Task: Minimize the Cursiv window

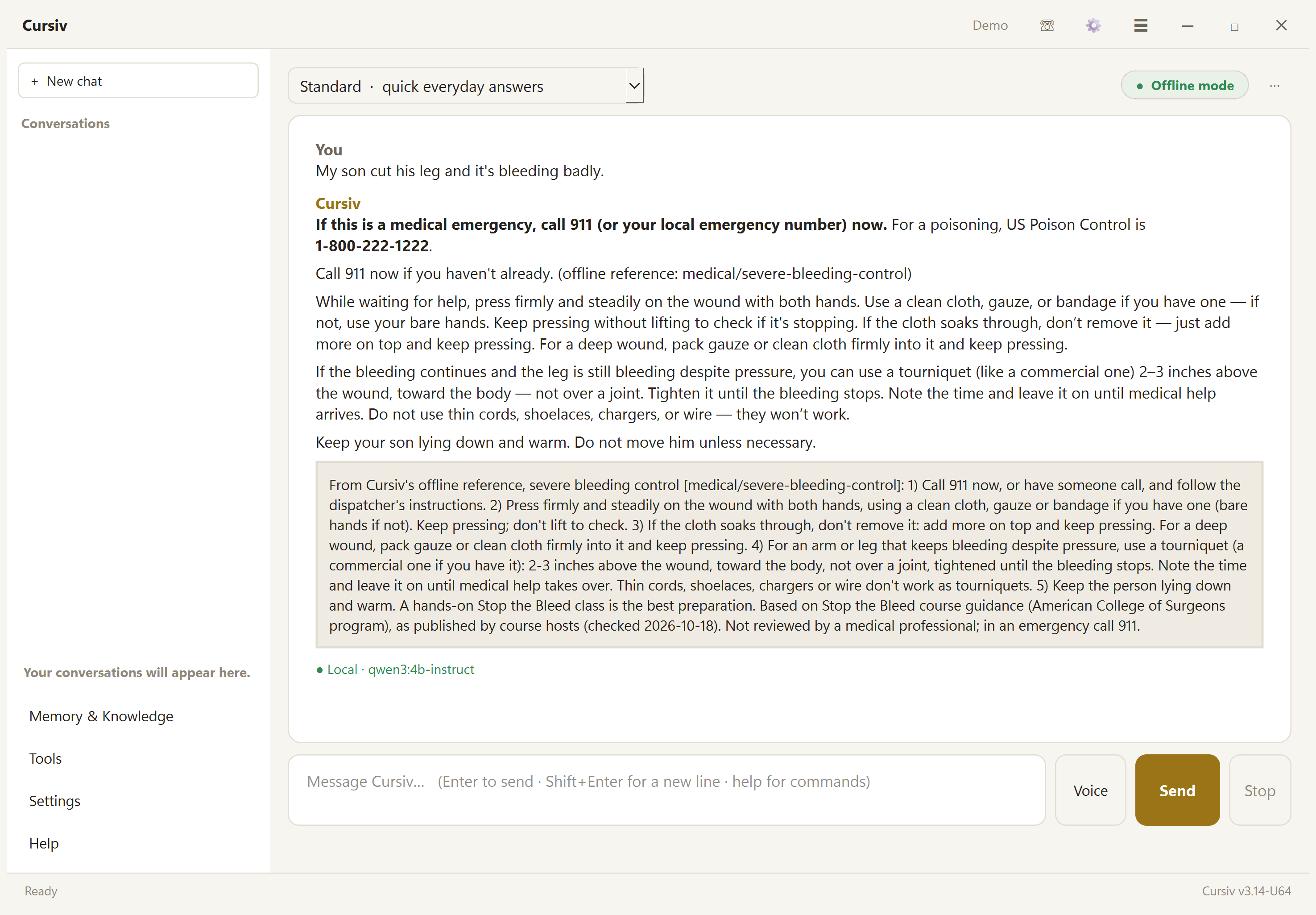Action: click(1187, 26)
